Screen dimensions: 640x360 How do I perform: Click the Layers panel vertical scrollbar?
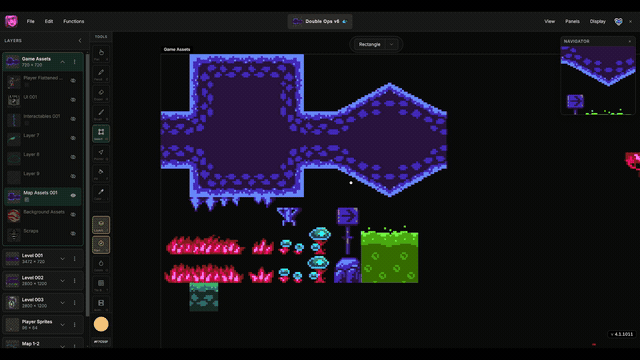pyautogui.click(x=87, y=184)
